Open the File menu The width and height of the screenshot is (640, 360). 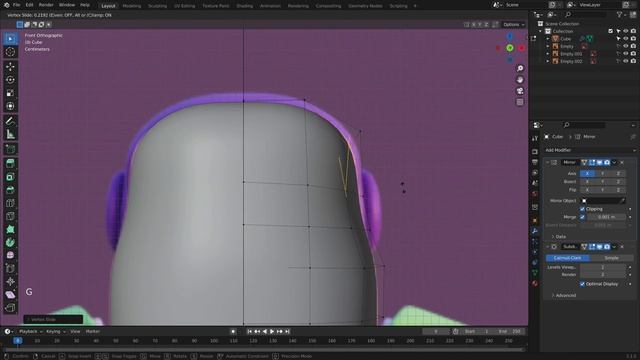click(x=16, y=5)
